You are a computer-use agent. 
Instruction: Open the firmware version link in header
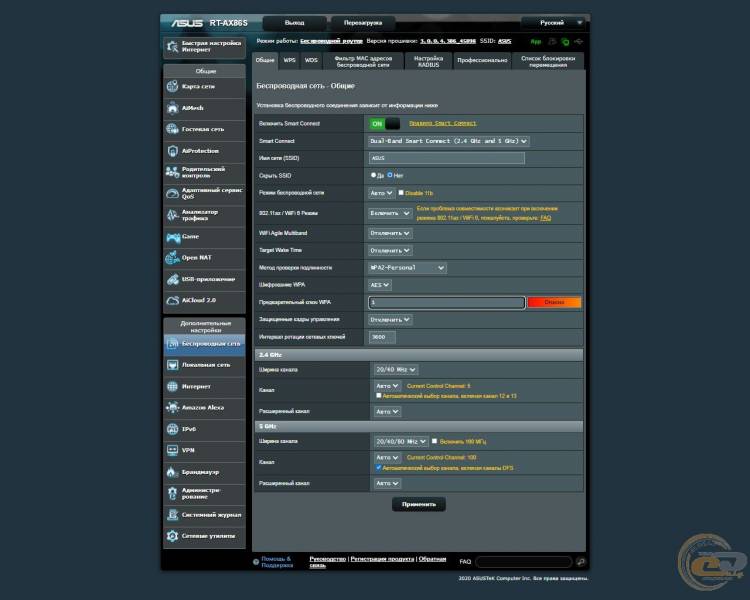448,41
